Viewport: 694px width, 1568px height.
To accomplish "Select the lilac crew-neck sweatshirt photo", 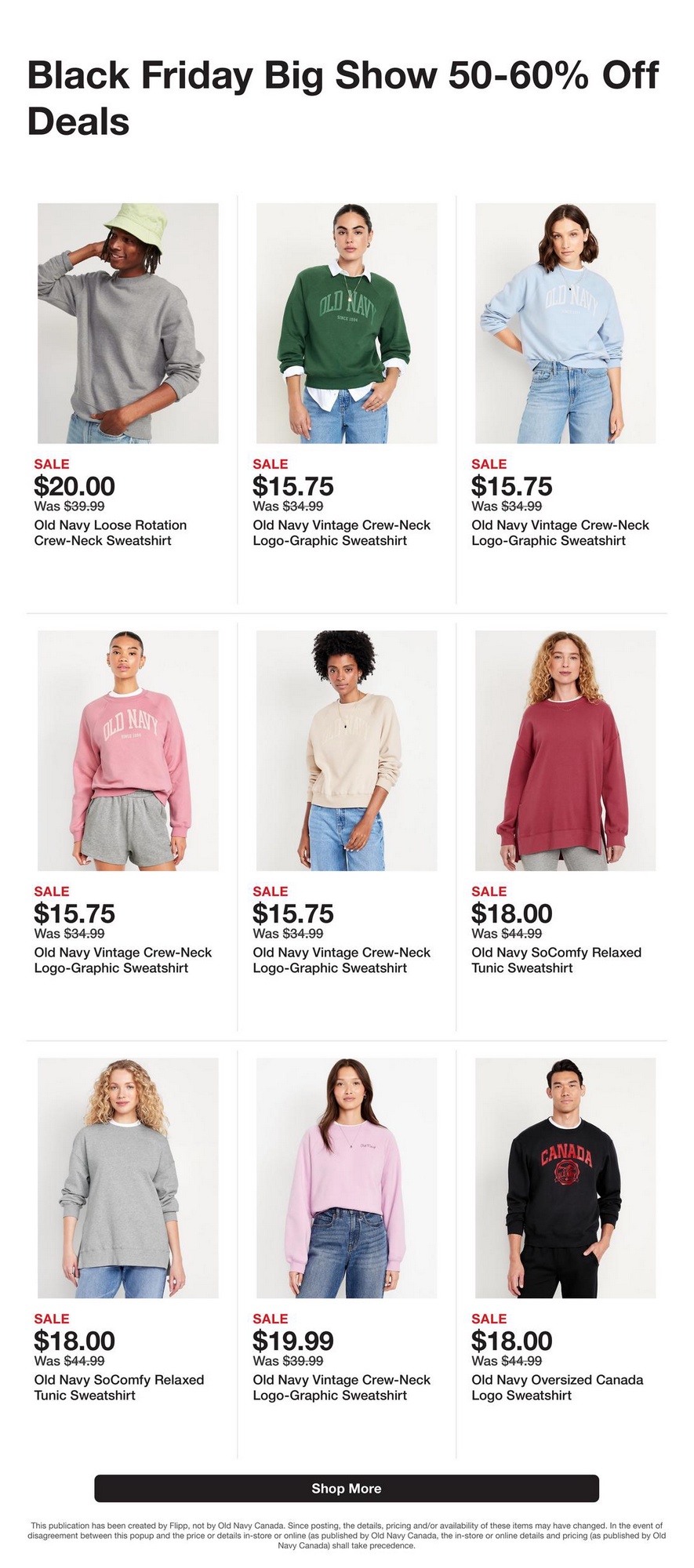I will click(347, 1178).
